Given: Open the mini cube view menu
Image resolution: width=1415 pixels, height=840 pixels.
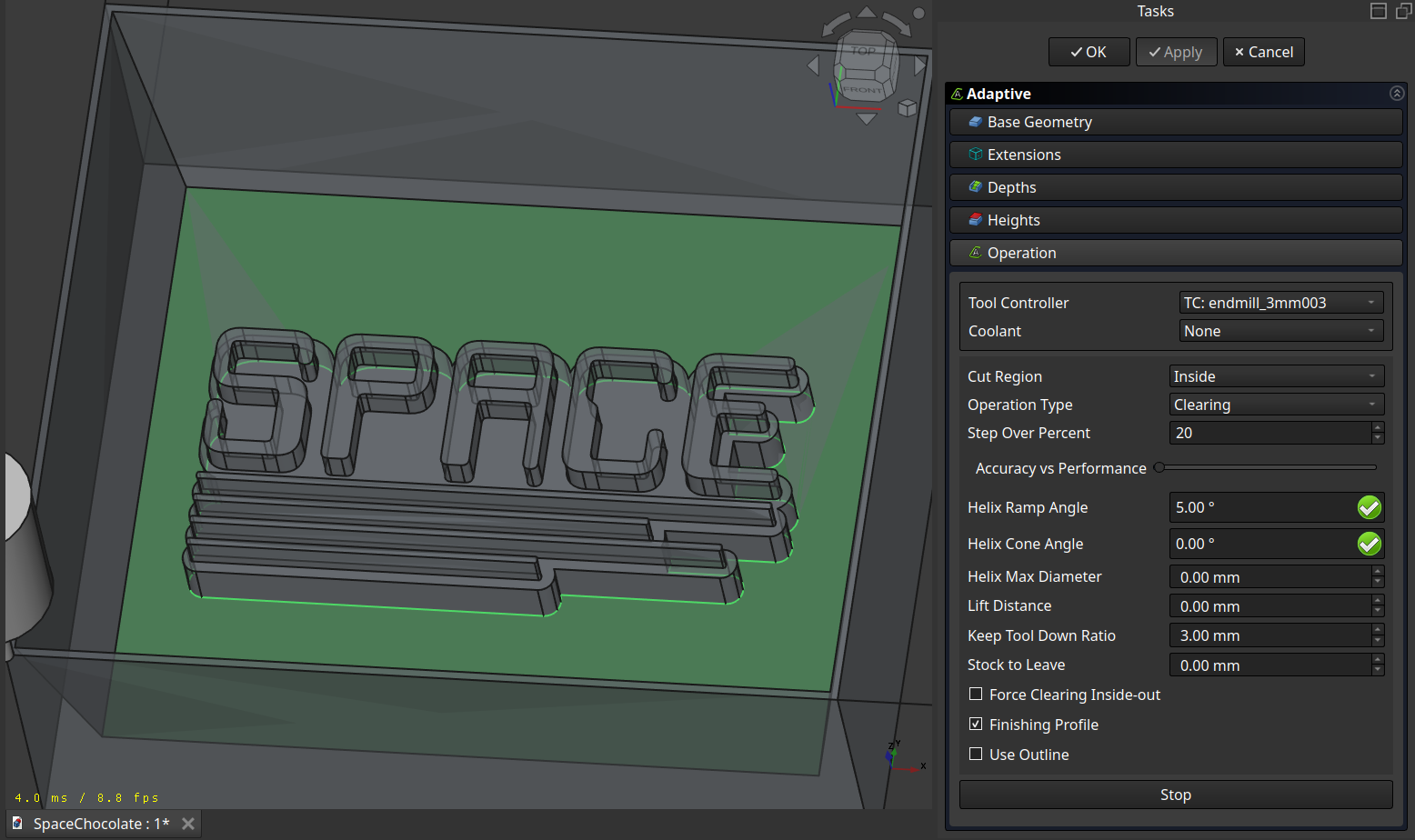Looking at the screenshot, I should 907,108.
